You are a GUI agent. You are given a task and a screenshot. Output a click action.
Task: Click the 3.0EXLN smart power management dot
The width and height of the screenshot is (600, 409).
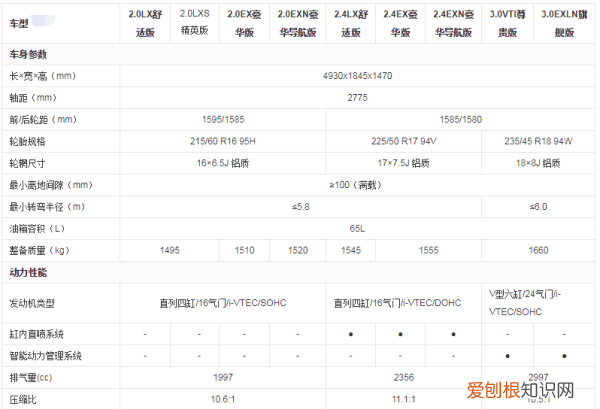pos(565,356)
